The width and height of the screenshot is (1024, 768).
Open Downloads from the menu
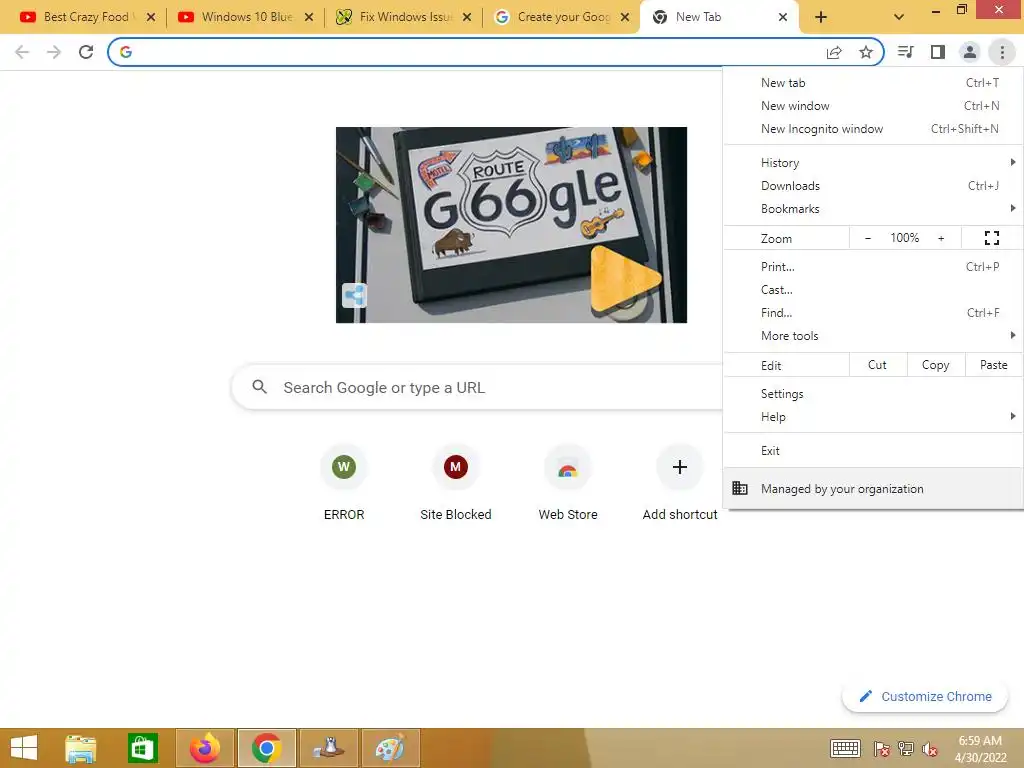click(x=873, y=185)
